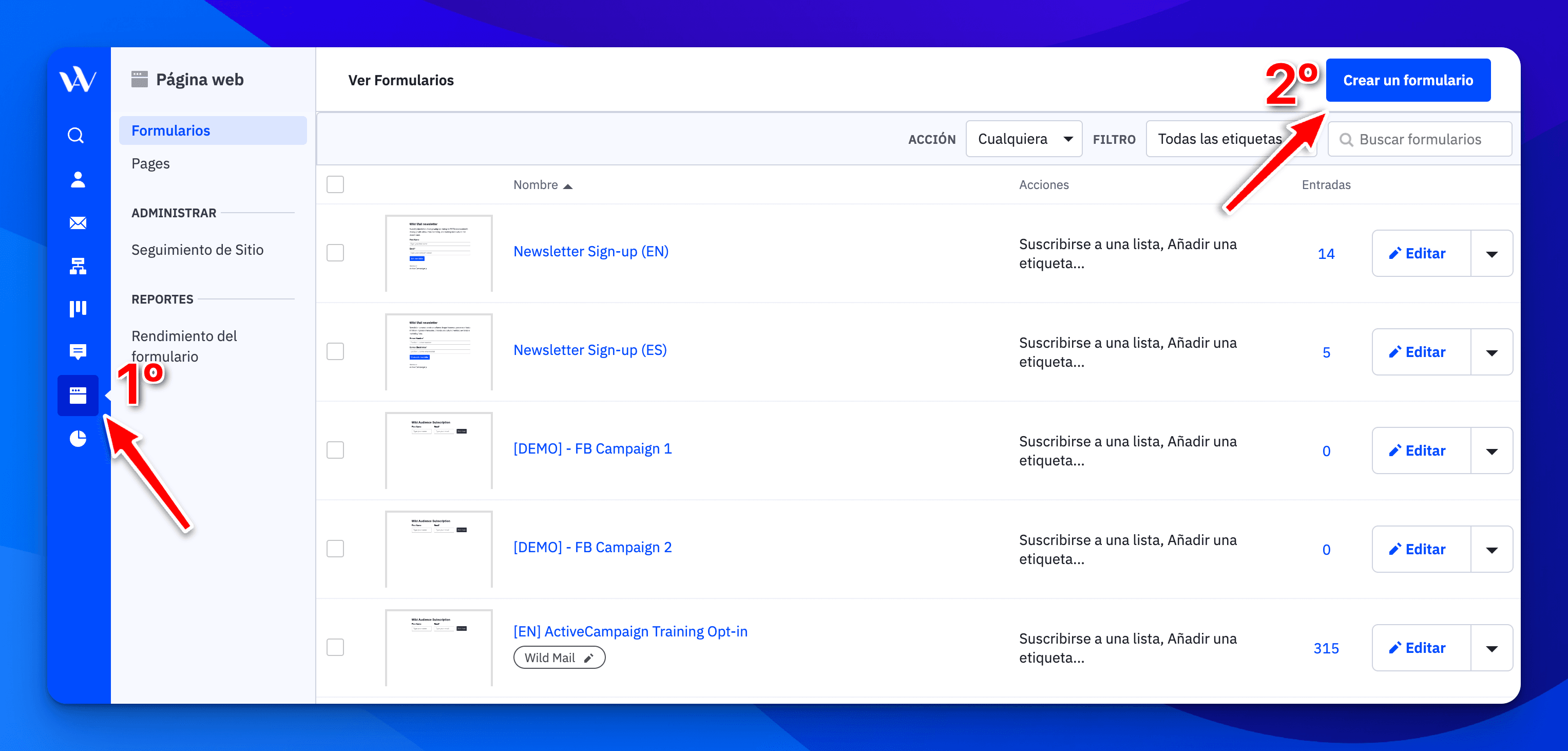Click Editar for ActiveCampaign Training Opt-in
Viewport: 1568px width, 751px height.
coord(1421,648)
